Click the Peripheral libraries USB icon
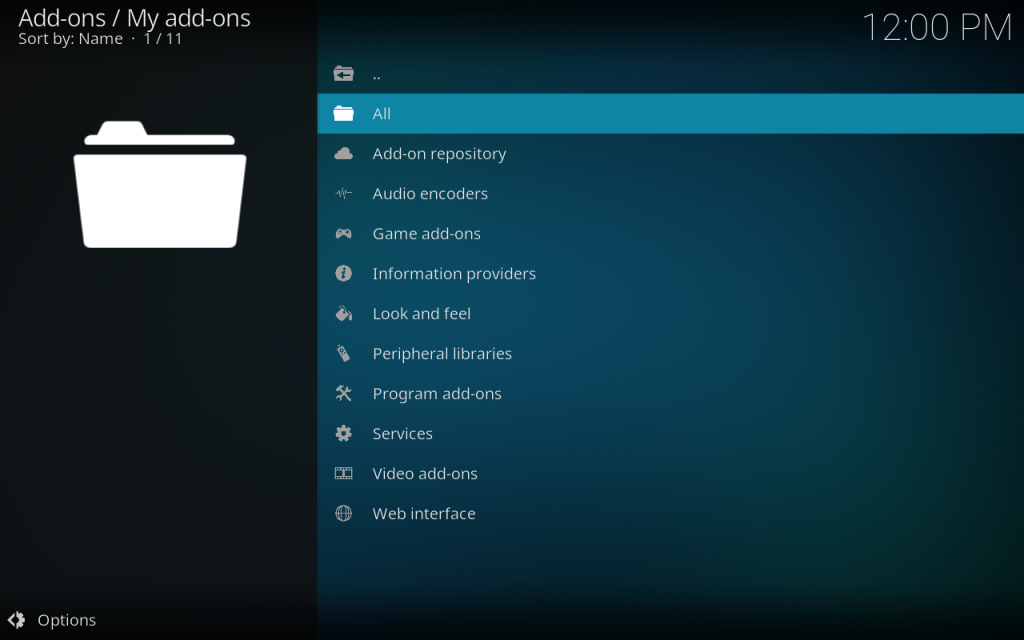 click(x=343, y=354)
